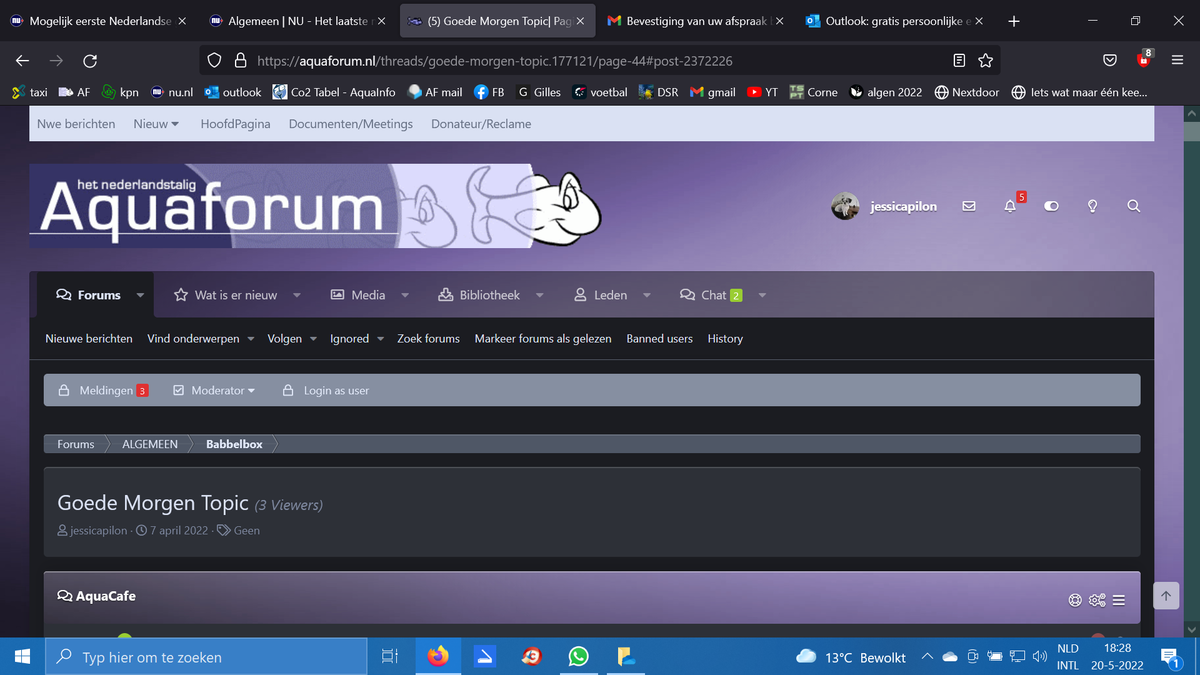Click the light bulb icon in the header
Image resolution: width=1200 pixels, height=675 pixels.
tap(1092, 206)
